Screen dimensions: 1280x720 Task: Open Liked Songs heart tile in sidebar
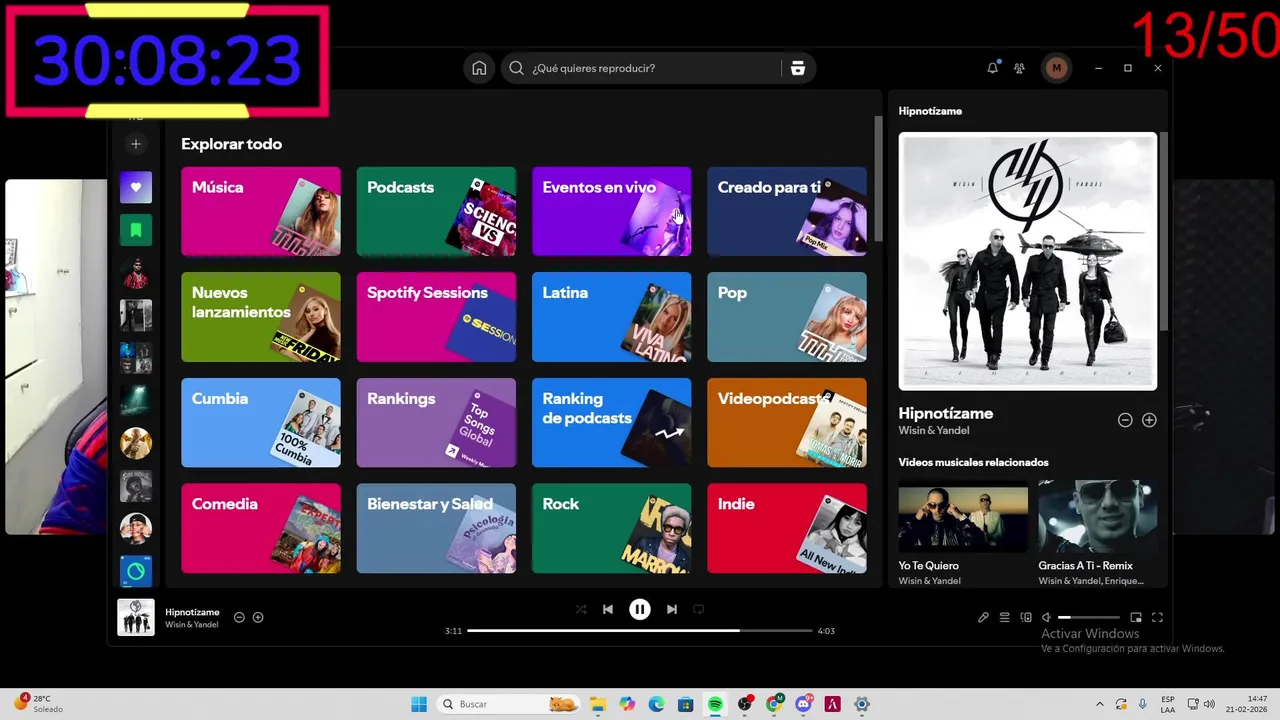click(136, 187)
